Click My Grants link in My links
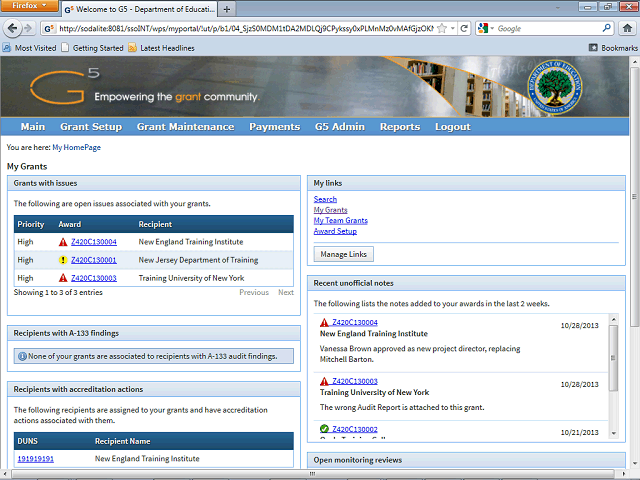Viewport: 640px width, 480px height. 331,210
